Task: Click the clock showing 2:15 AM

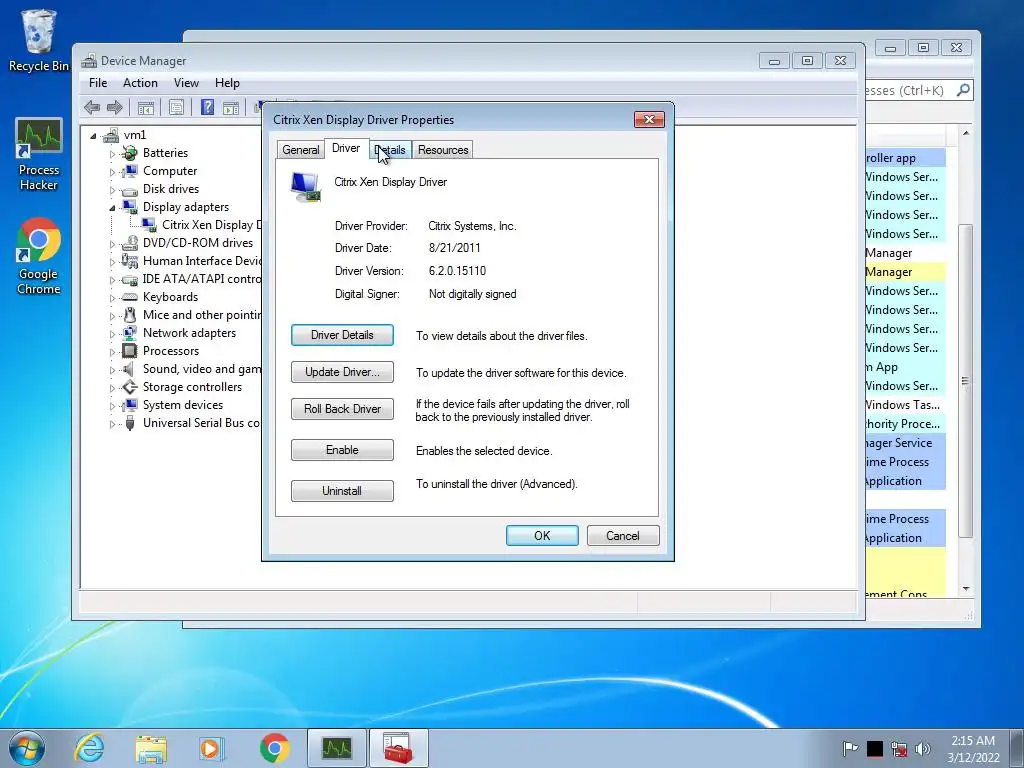Action: pyautogui.click(x=973, y=741)
